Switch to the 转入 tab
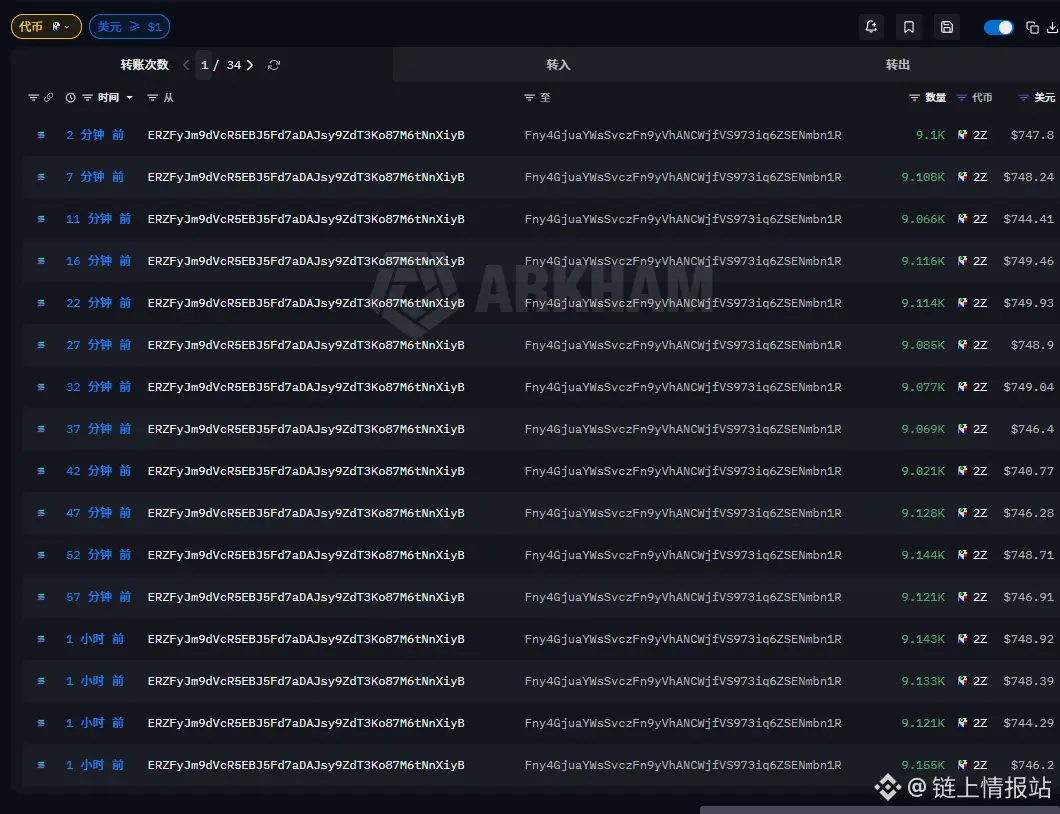This screenshot has height=814, width=1060. point(558,65)
